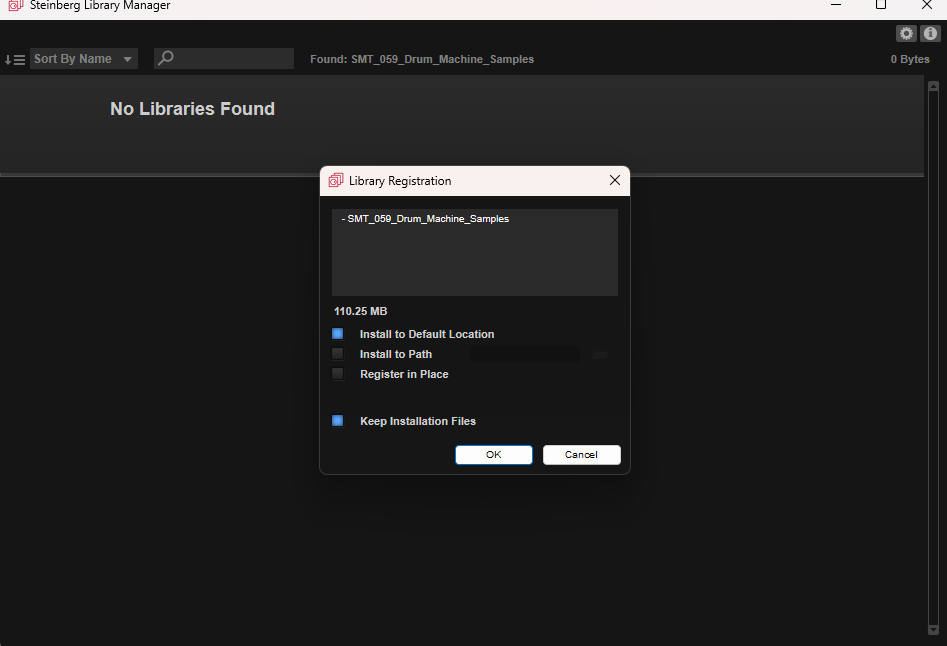The height and width of the screenshot is (646, 947).
Task: Click the 110.25 MB size label
Action: tap(361, 311)
